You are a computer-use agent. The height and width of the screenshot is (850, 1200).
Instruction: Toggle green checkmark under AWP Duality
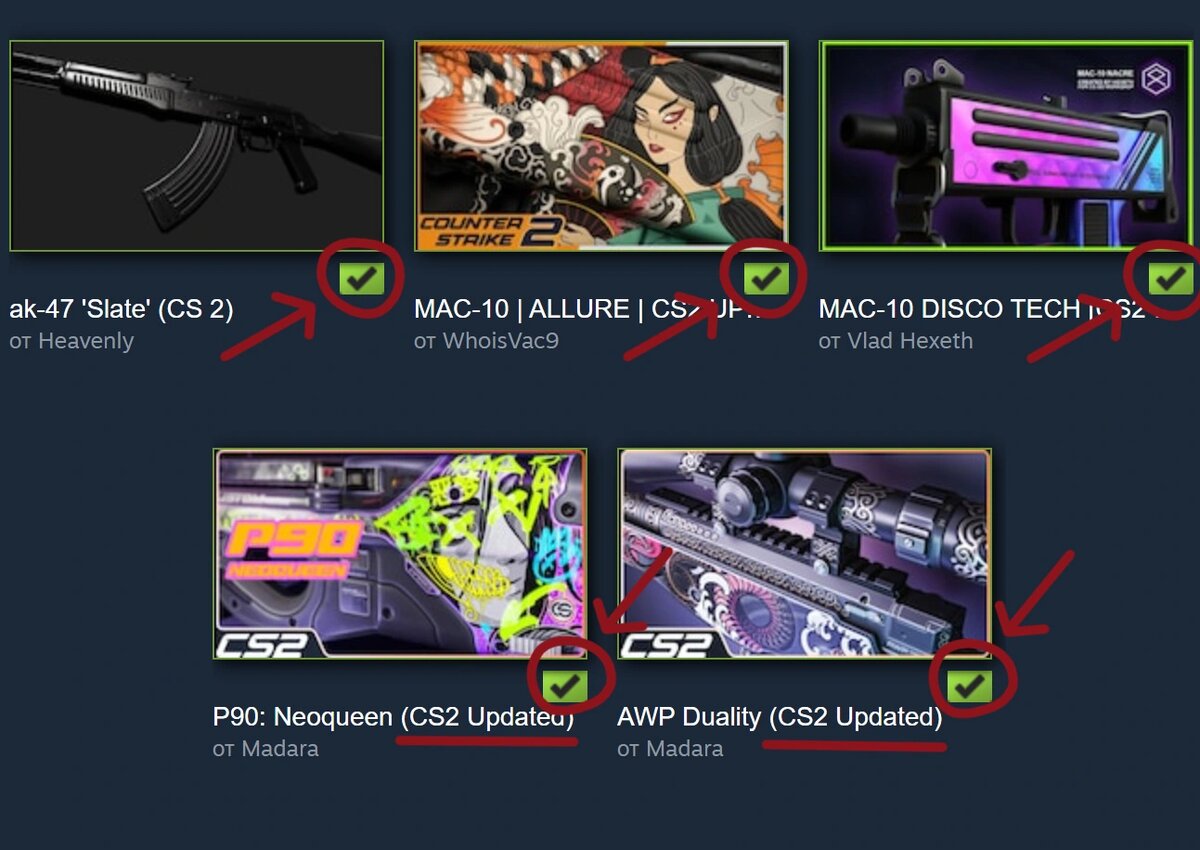(968, 685)
